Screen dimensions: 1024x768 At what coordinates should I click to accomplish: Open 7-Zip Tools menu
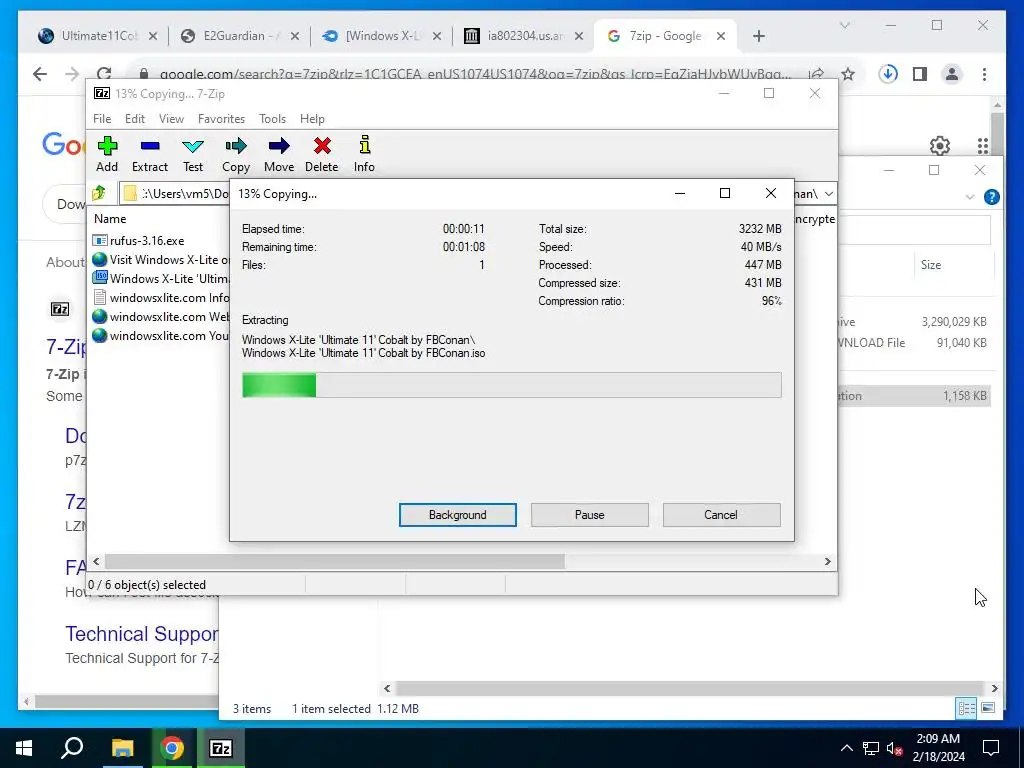coord(272,118)
